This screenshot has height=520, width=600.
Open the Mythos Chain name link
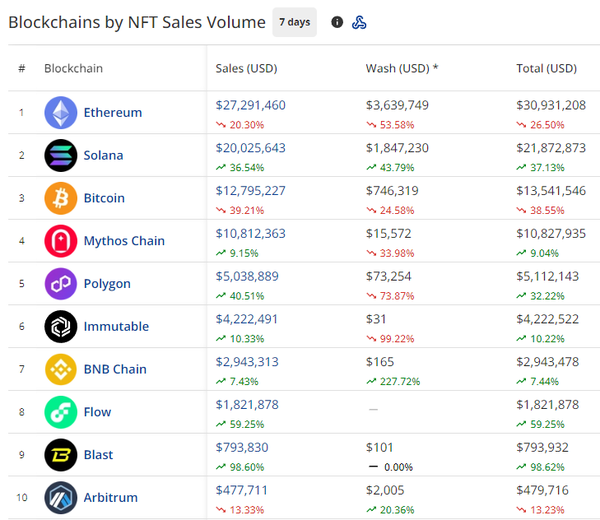click(124, 241)
